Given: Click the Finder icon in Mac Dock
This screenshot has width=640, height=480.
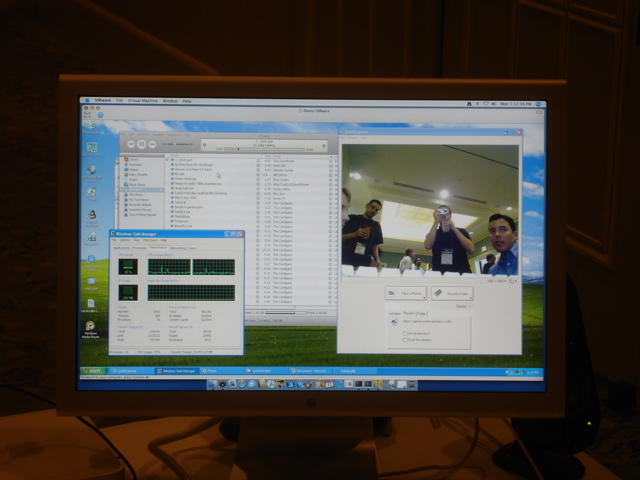Looking at the screenshot, I should tap(212, 384).
